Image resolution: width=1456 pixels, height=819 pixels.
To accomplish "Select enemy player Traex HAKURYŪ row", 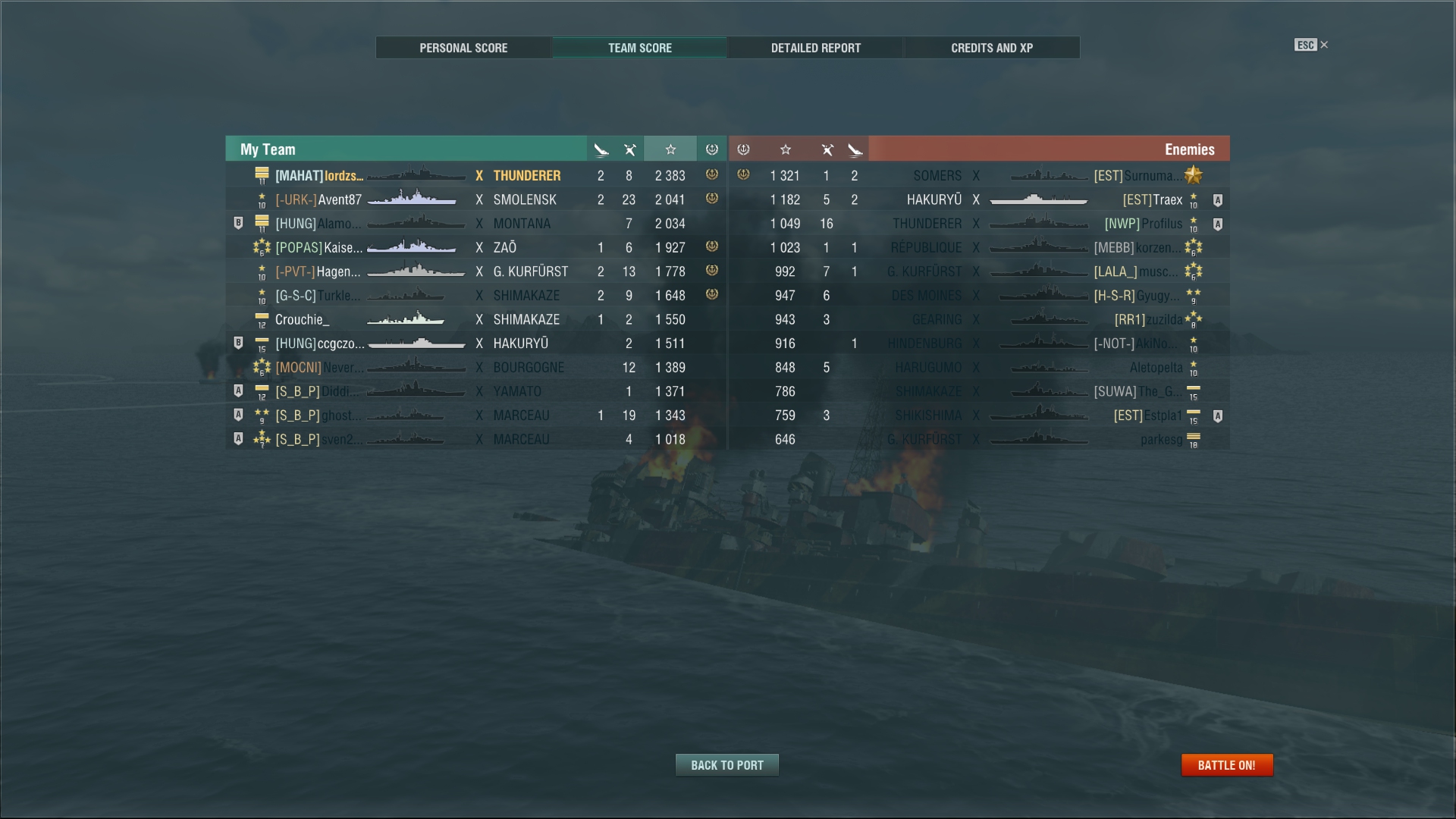I will tap(979, 199).
